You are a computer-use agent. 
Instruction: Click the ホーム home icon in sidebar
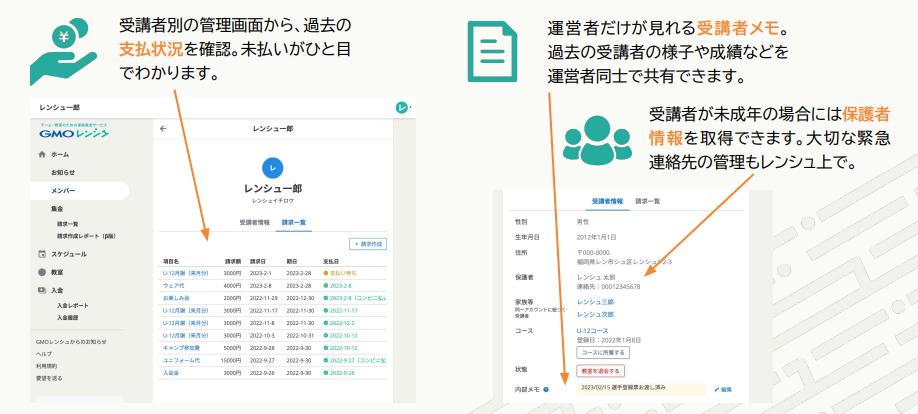(x=42, y=156)
